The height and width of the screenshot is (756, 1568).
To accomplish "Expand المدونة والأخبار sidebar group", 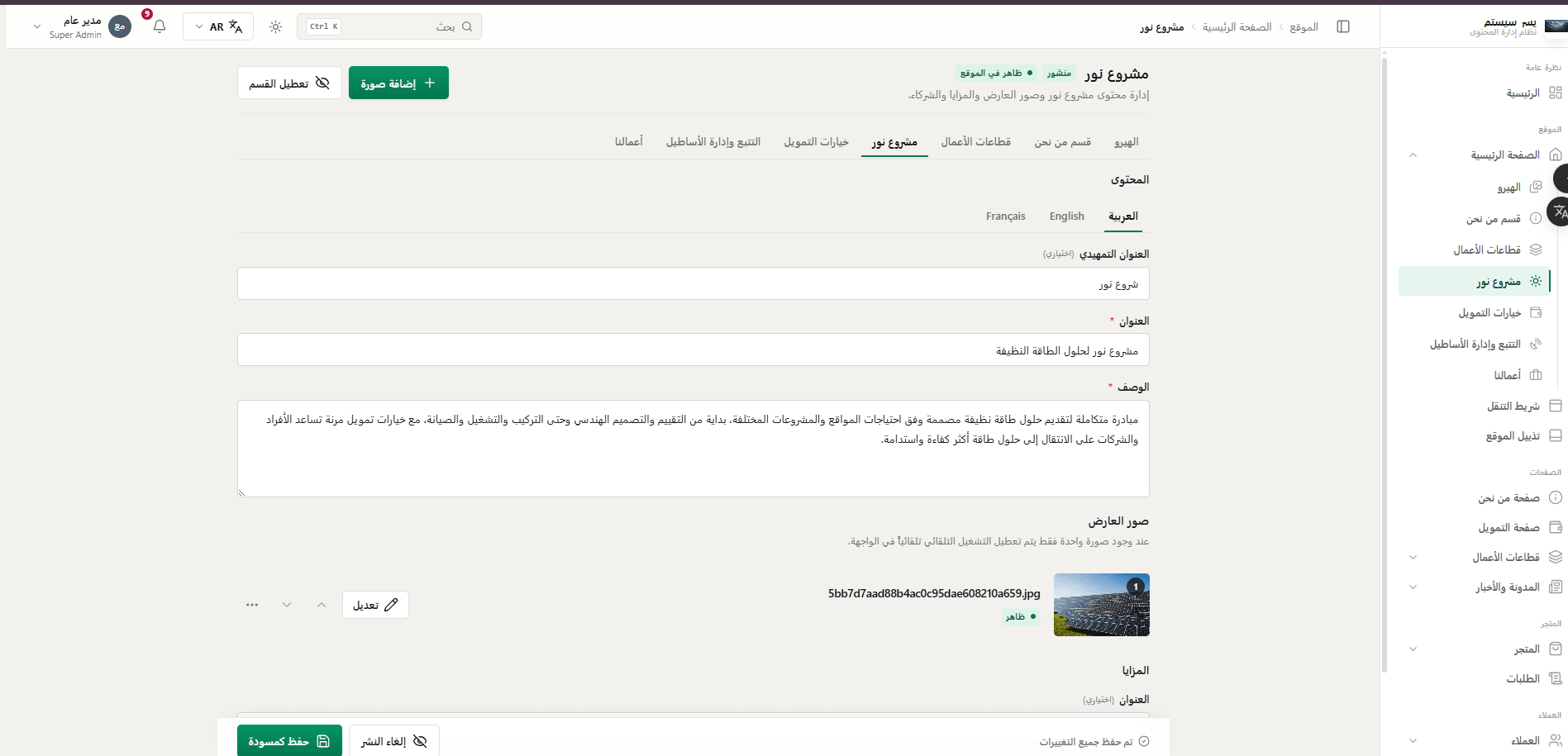I will (1413, 587).
